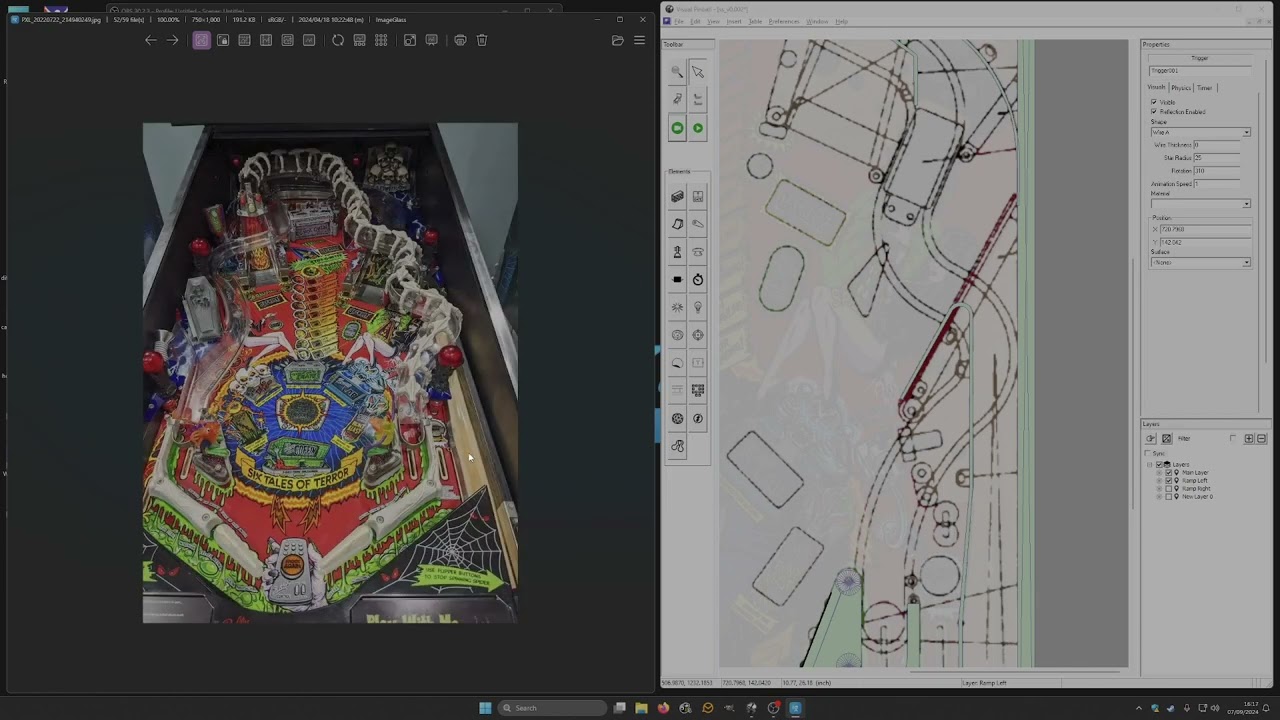Insert a Timer element from Elements palette
Screen dimensions: 1280x720
698,280
